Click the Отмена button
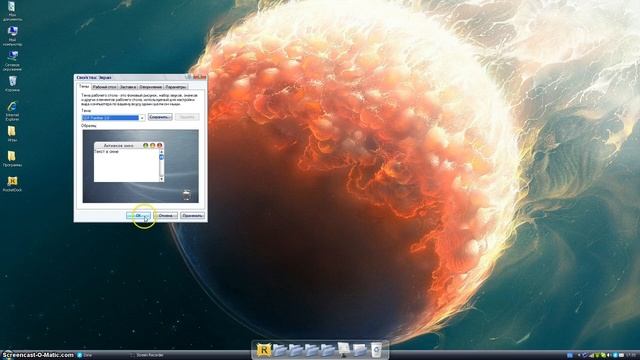640x360 pixels. coord(165,216)
